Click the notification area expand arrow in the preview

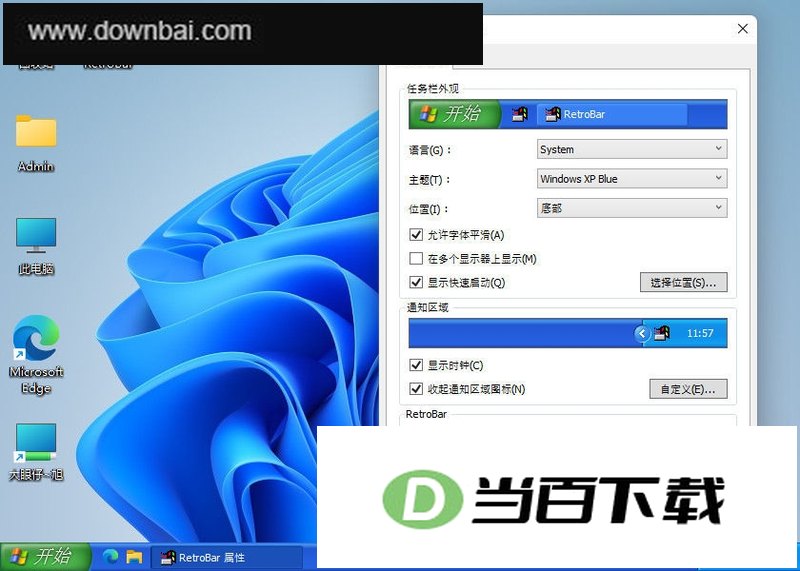tap(641, 333)
